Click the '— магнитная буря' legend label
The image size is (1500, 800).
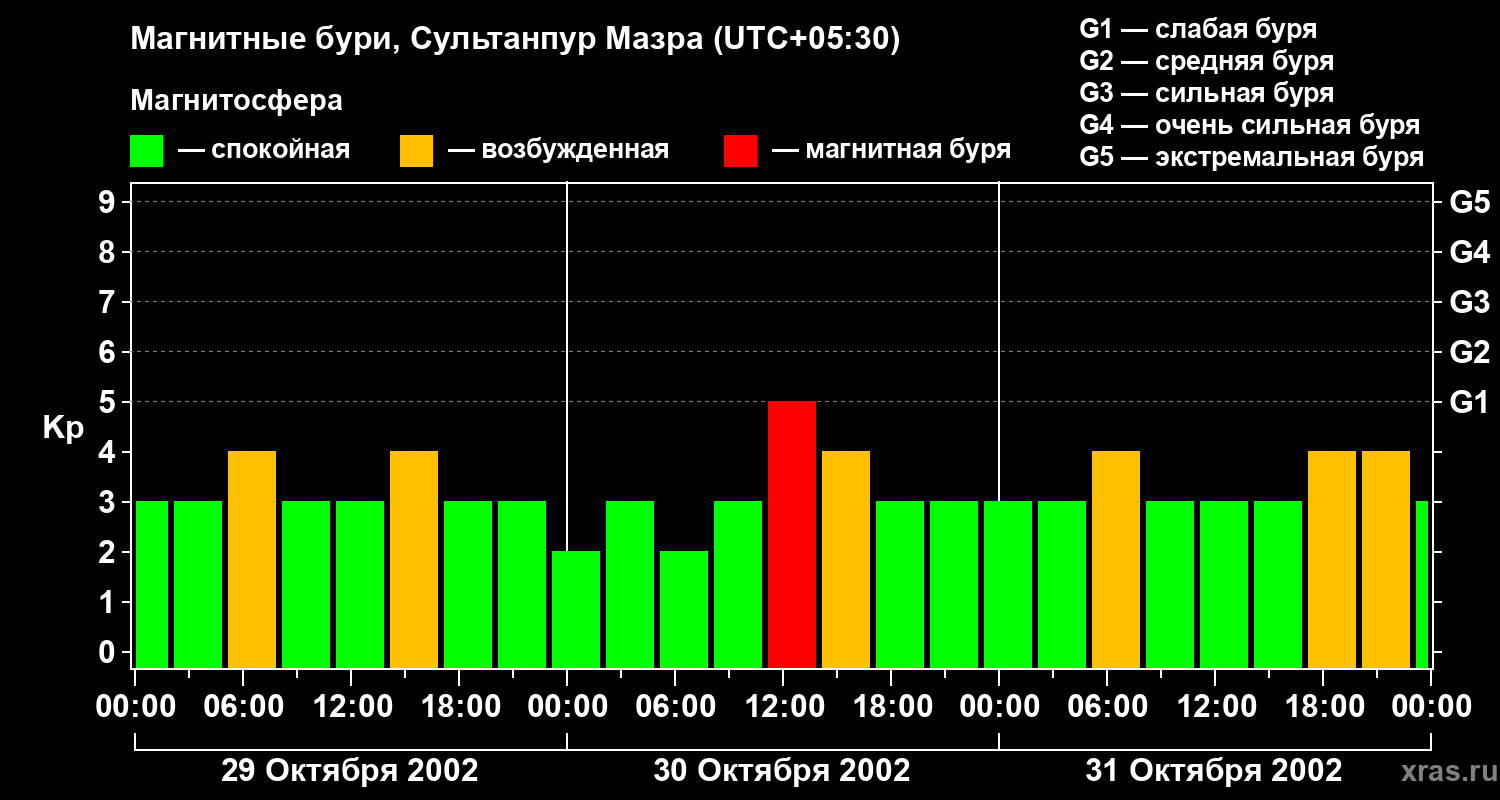[x=892, y=151]
